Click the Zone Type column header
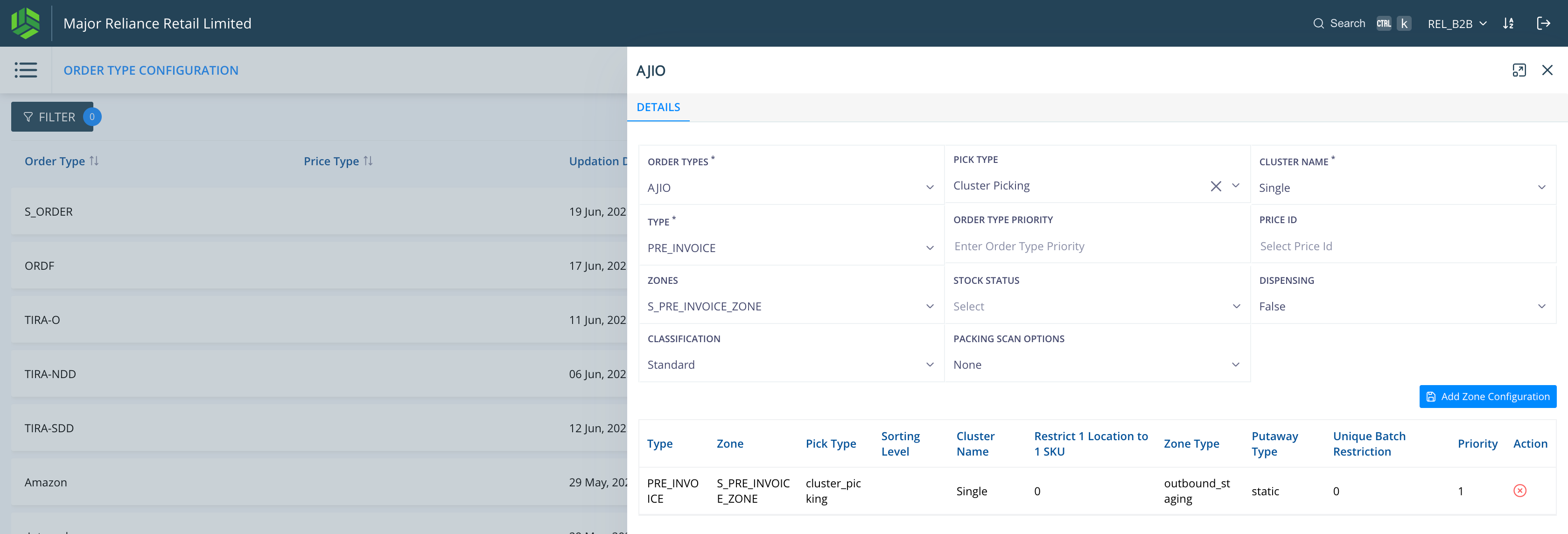The image size is (1568, 534). 1191,444
